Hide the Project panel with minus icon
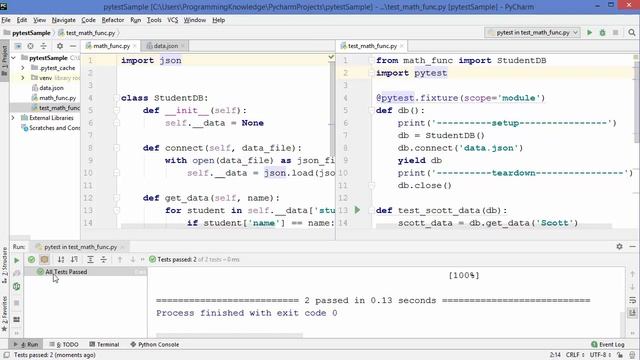The image size is (640, 360). click(x=73, y=46)
